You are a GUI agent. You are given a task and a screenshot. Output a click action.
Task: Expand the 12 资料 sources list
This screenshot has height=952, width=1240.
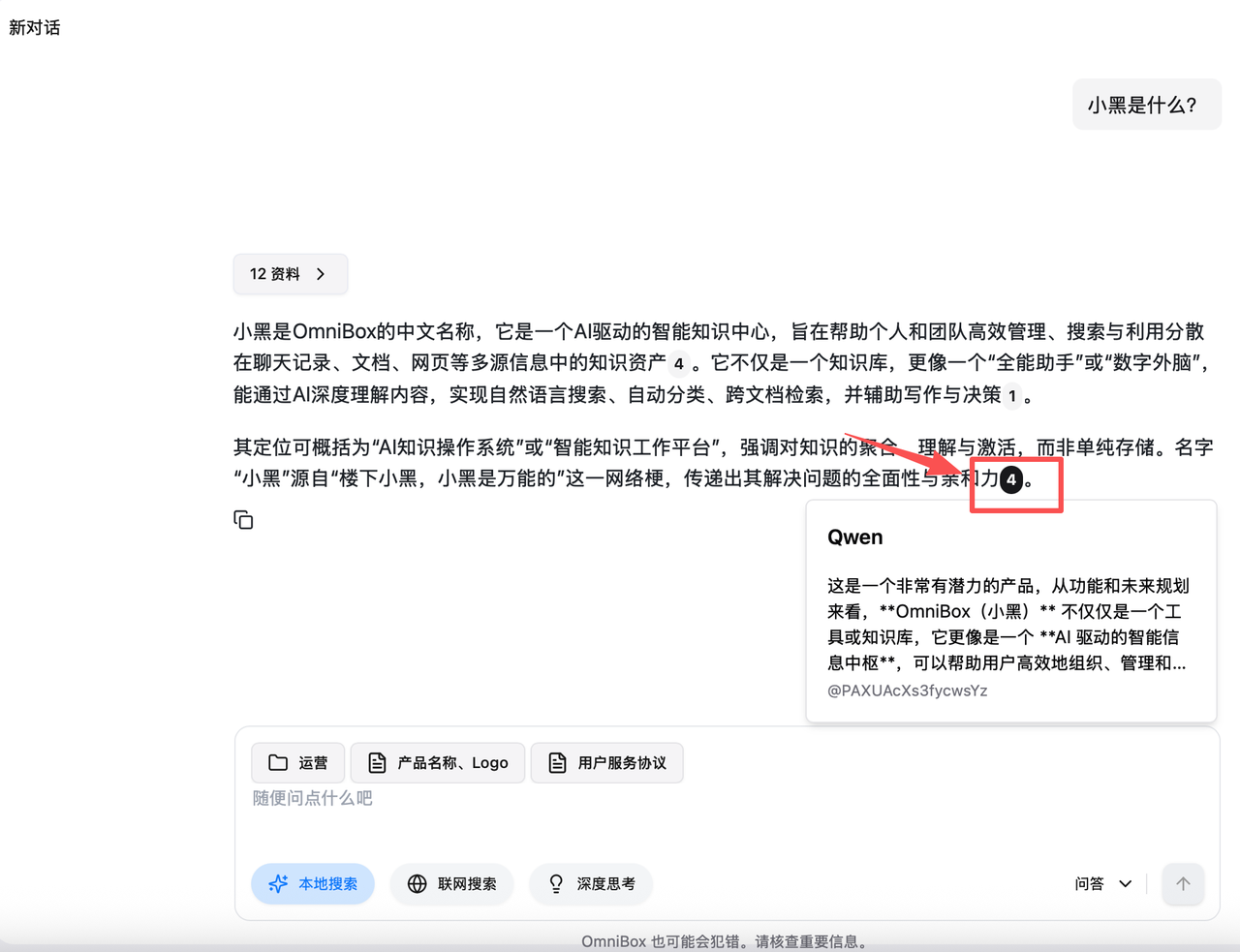tap(275, 274)
